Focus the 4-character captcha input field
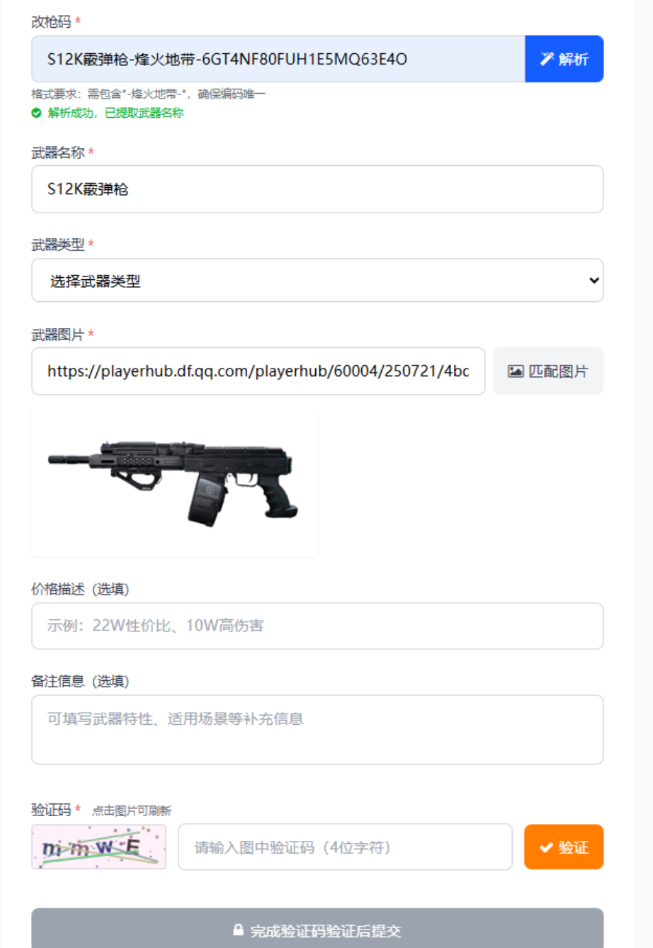Screen dimensions: 653x948 (x=345, y=847)
